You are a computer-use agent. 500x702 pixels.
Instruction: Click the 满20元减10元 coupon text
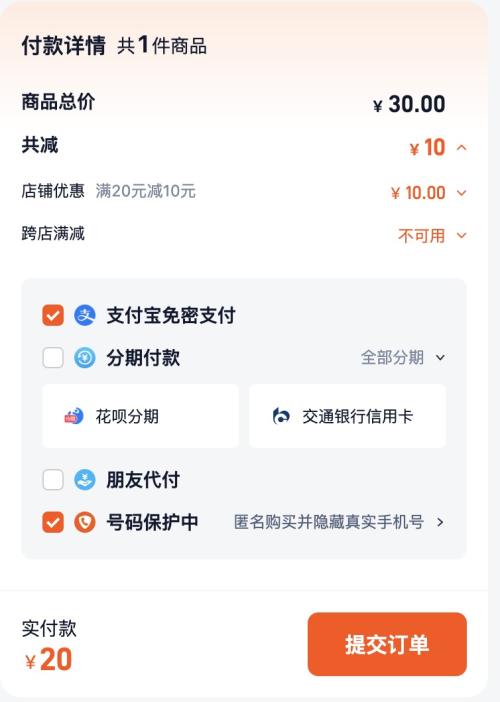point(145,191)
